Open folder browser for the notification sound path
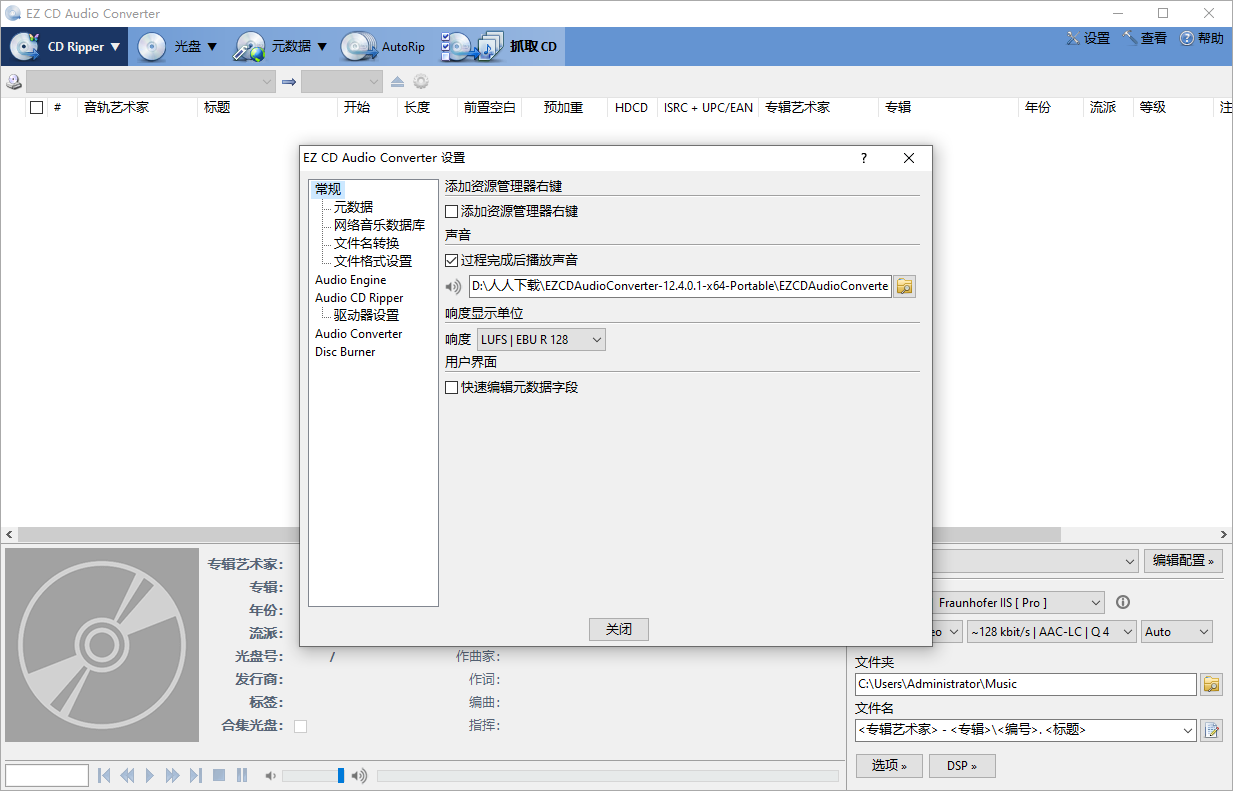The height and width of the screenshot is (791, 1233). pos(904,286)
